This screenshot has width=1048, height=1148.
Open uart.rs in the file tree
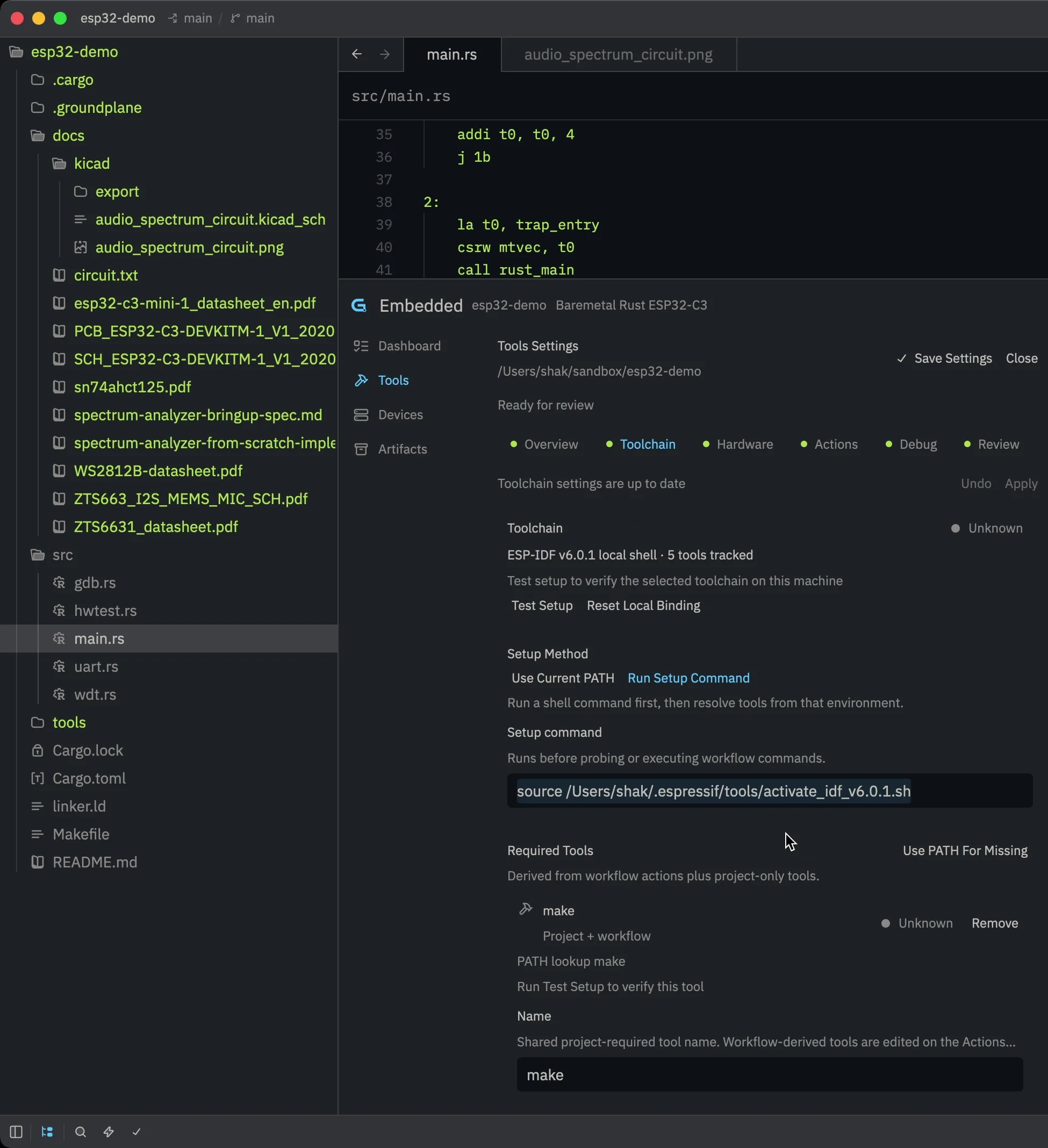96,666
